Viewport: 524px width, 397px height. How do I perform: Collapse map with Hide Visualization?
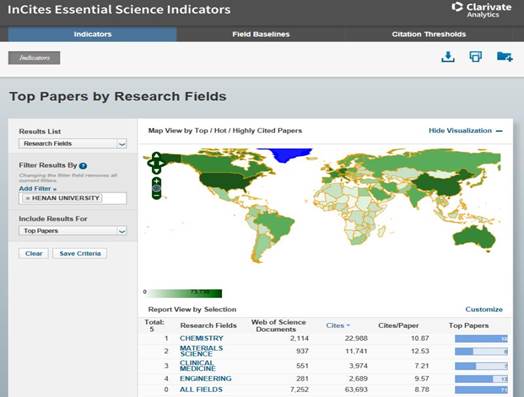(466, 131)
